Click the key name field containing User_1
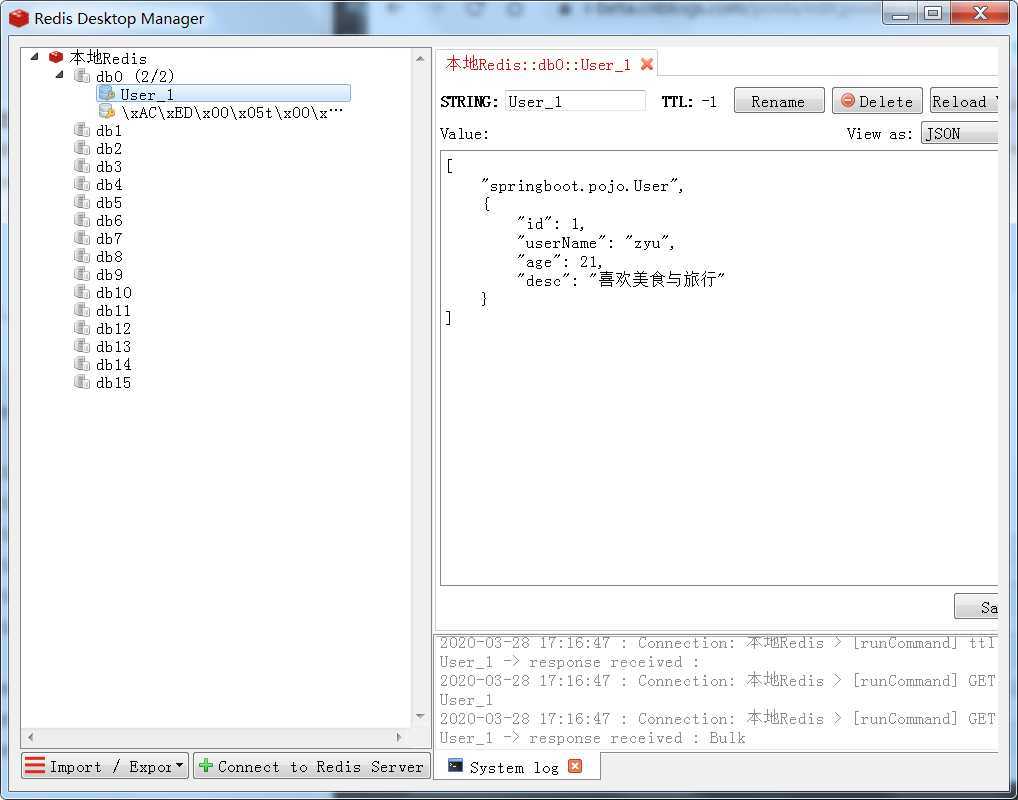This screenshot has height=800, width=1018. coord(575,101)
